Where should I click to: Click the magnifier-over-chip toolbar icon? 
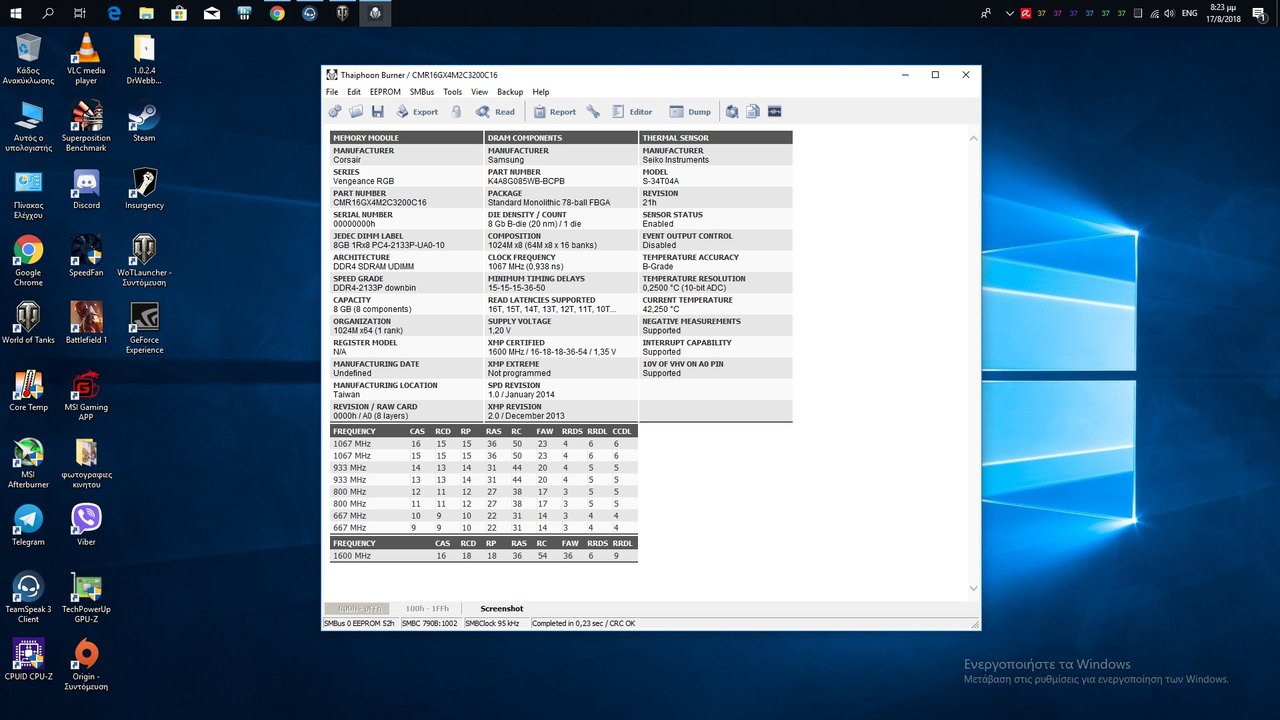pos(732,112)
